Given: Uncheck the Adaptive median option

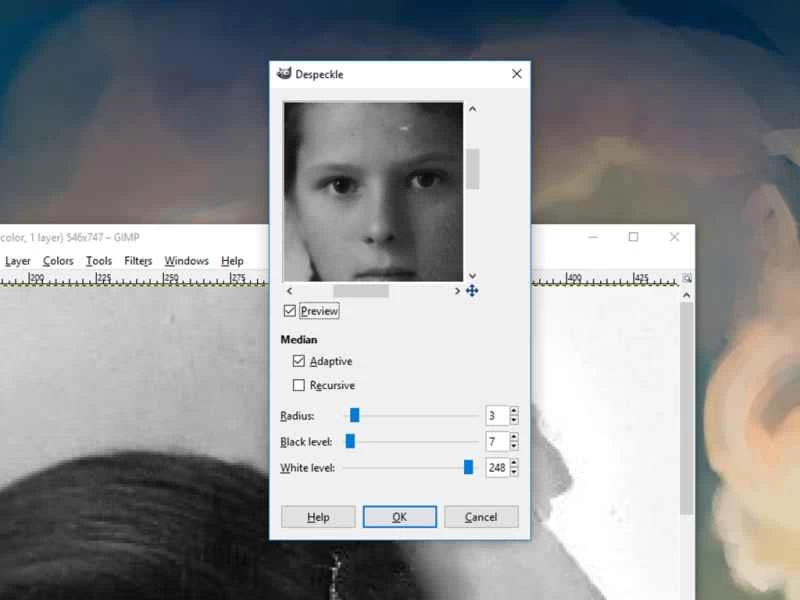Looking at the screenshot, I should pos(299,361).
